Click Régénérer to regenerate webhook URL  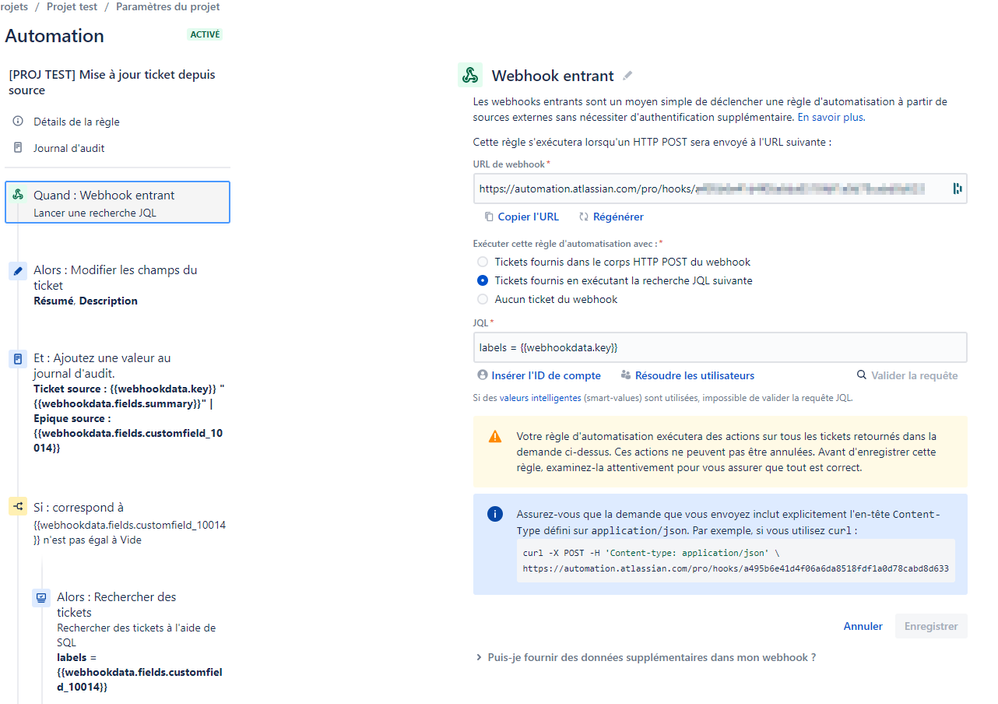618,217
